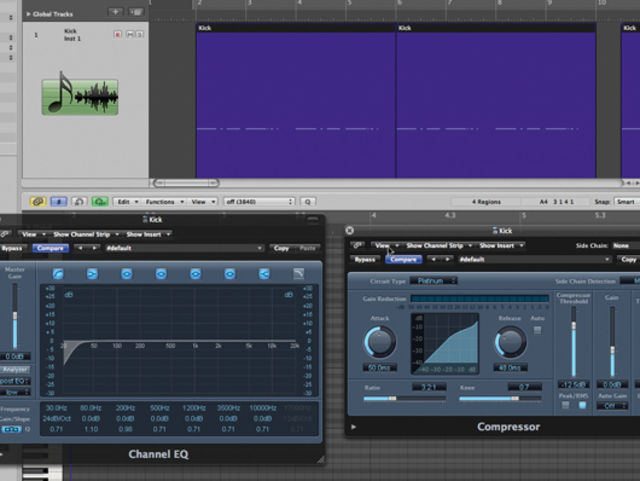640x481 pixels.
Task: Click the link icon in Channel EQ window
Action: pyautogui.click(x=4, y=234)
